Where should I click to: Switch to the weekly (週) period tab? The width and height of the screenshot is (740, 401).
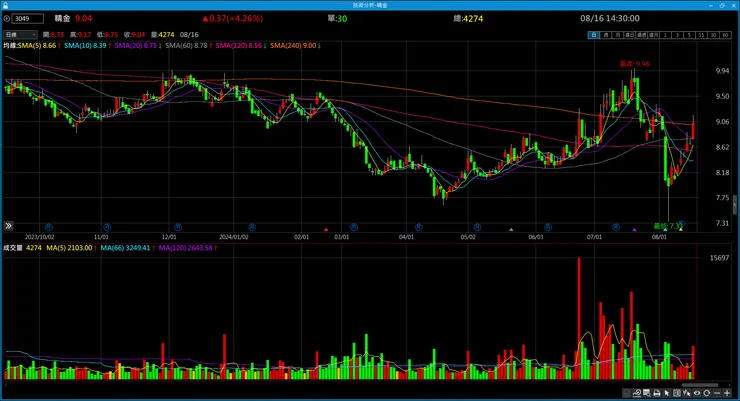pos(606,35)
